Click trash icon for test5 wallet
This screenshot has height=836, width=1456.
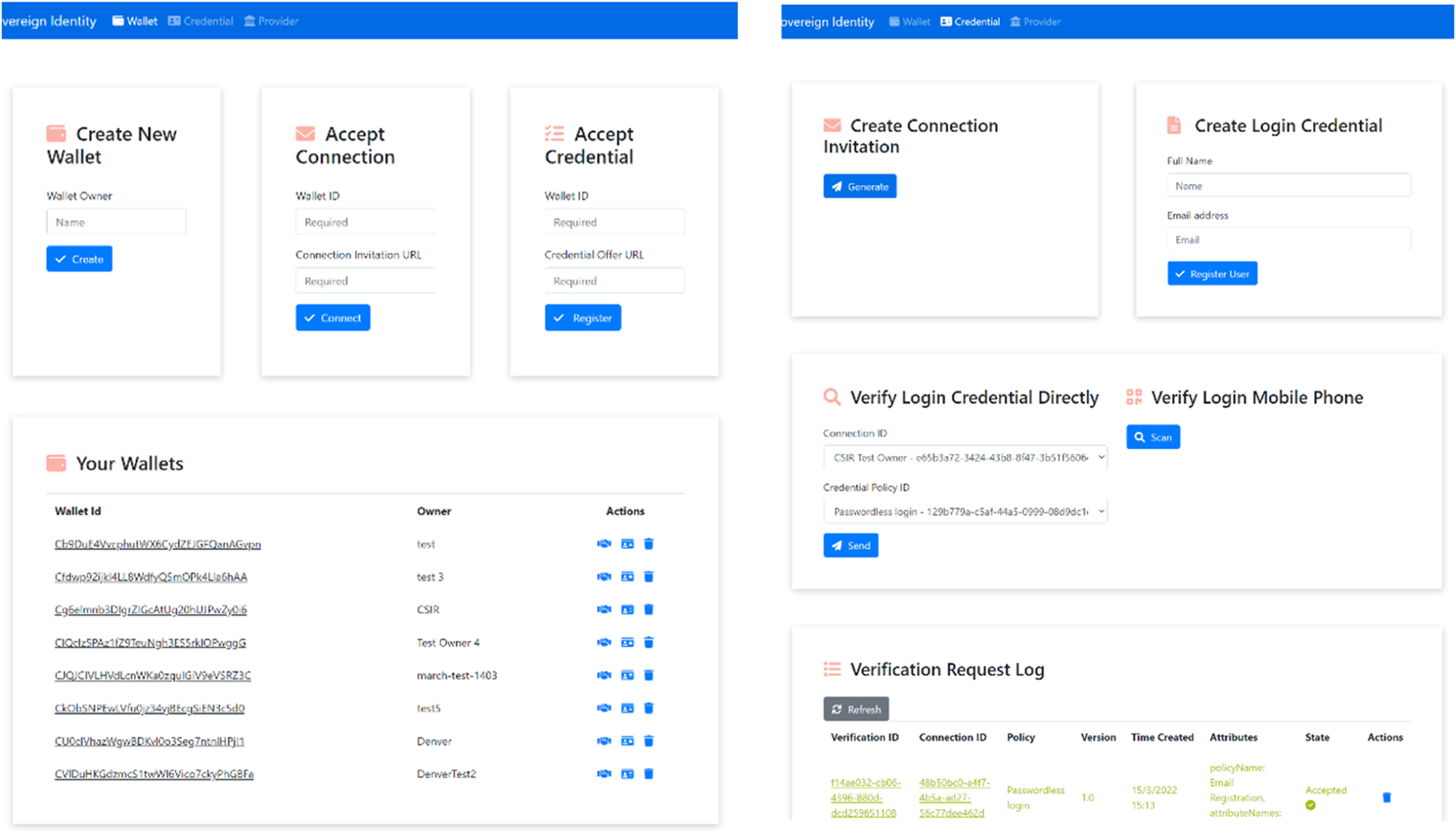648,708
